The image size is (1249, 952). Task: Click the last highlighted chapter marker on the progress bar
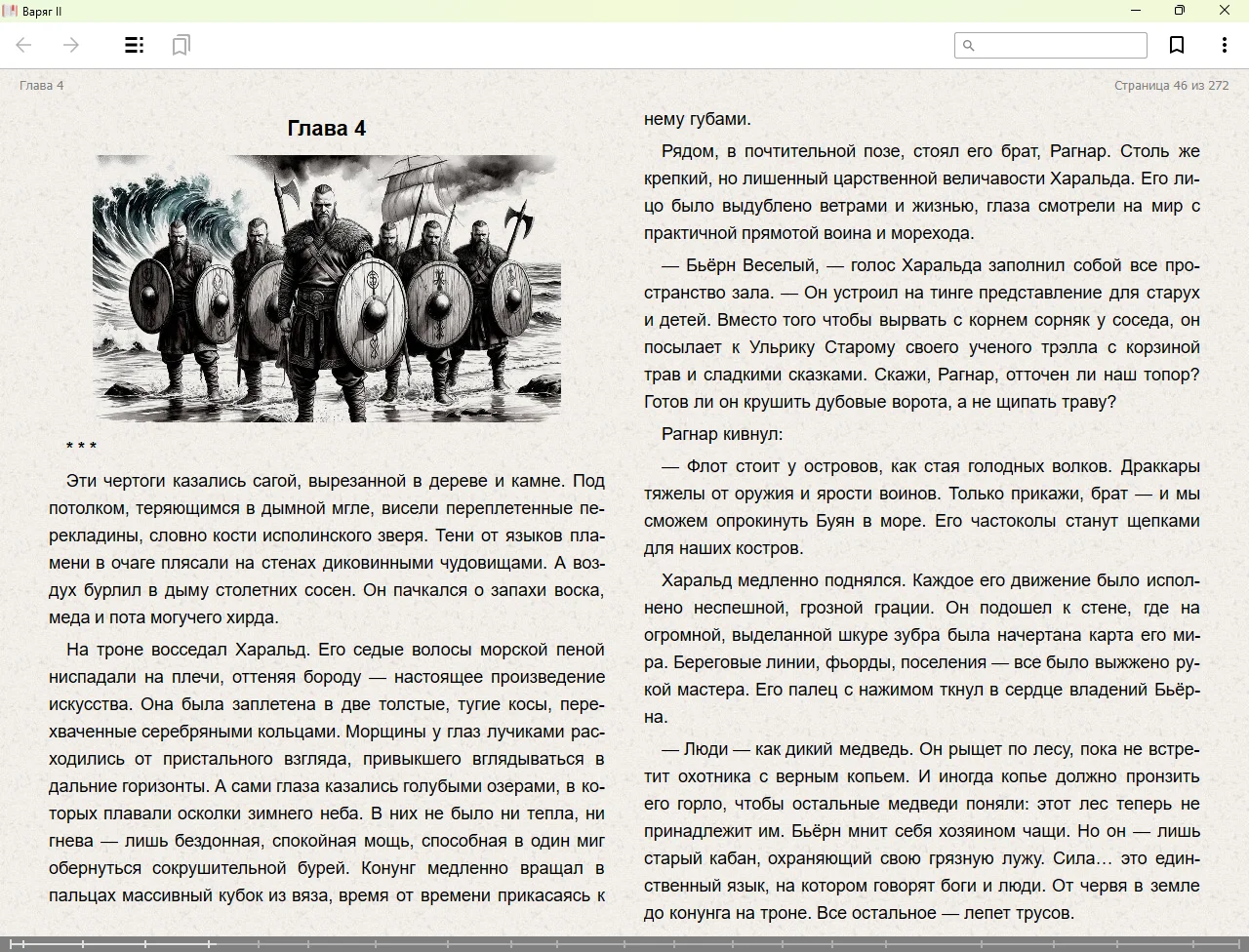[x=209, y=943]
